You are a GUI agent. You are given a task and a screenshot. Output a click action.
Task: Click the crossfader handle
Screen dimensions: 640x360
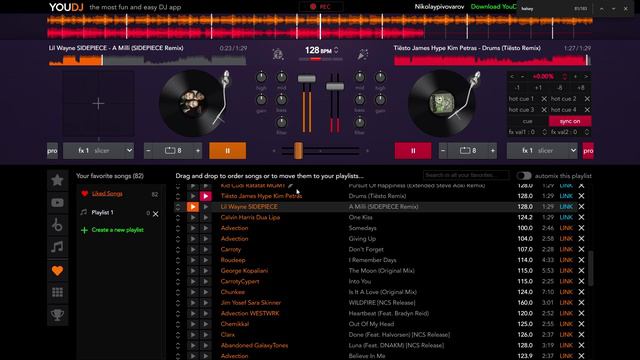pyautogui.click(x=298, y=151)
